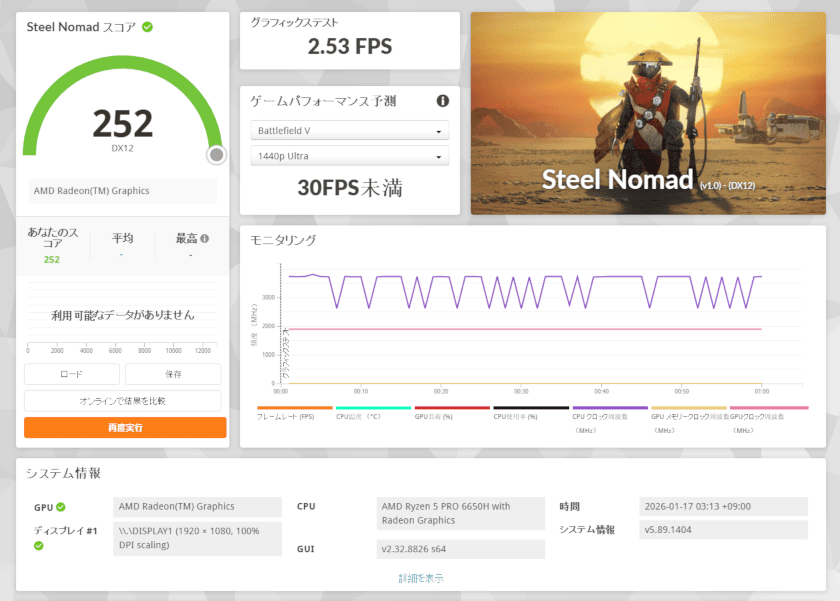Click the orange 再度実行 button
840x601 pixels.
tap(125, 427)
